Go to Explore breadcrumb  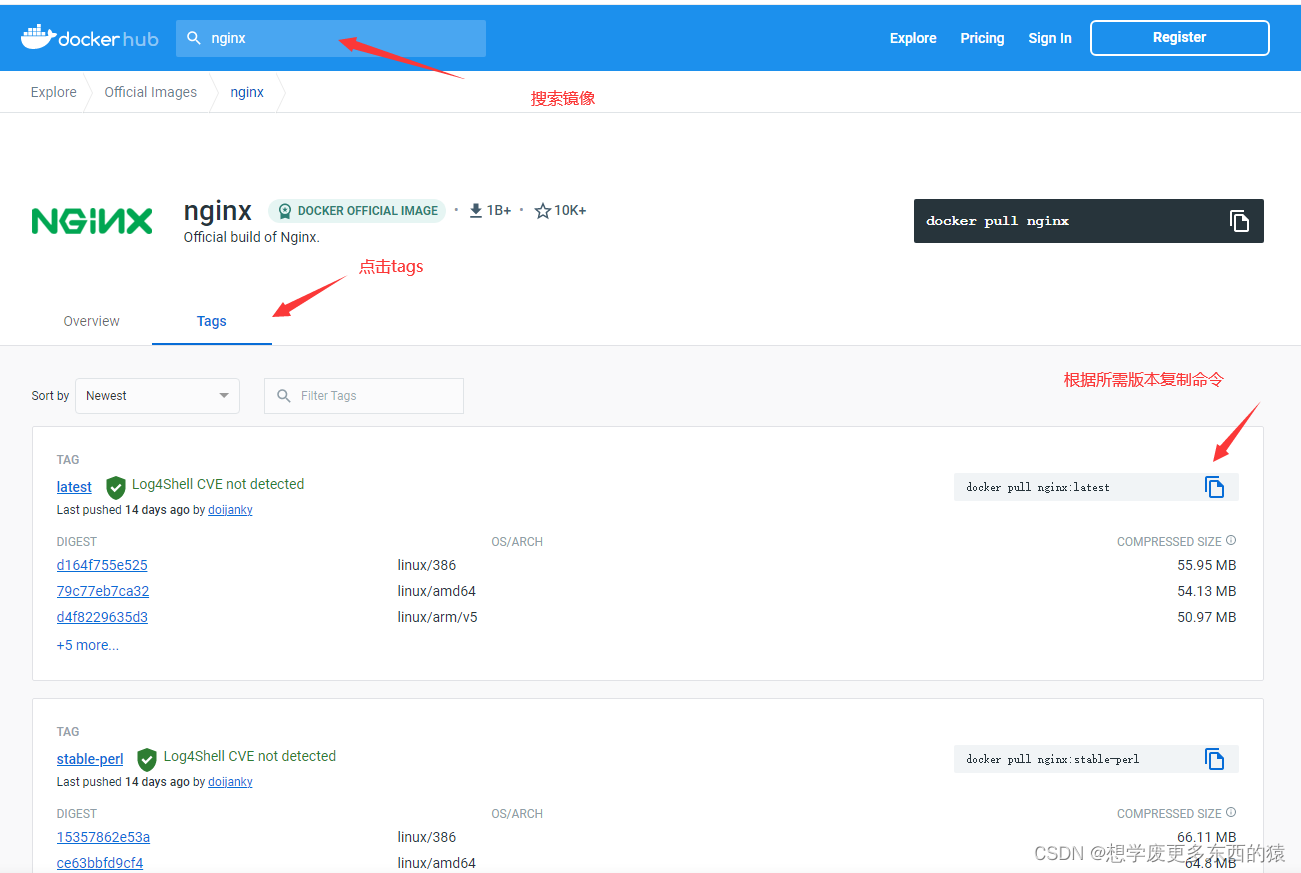[x=54, y=92]
